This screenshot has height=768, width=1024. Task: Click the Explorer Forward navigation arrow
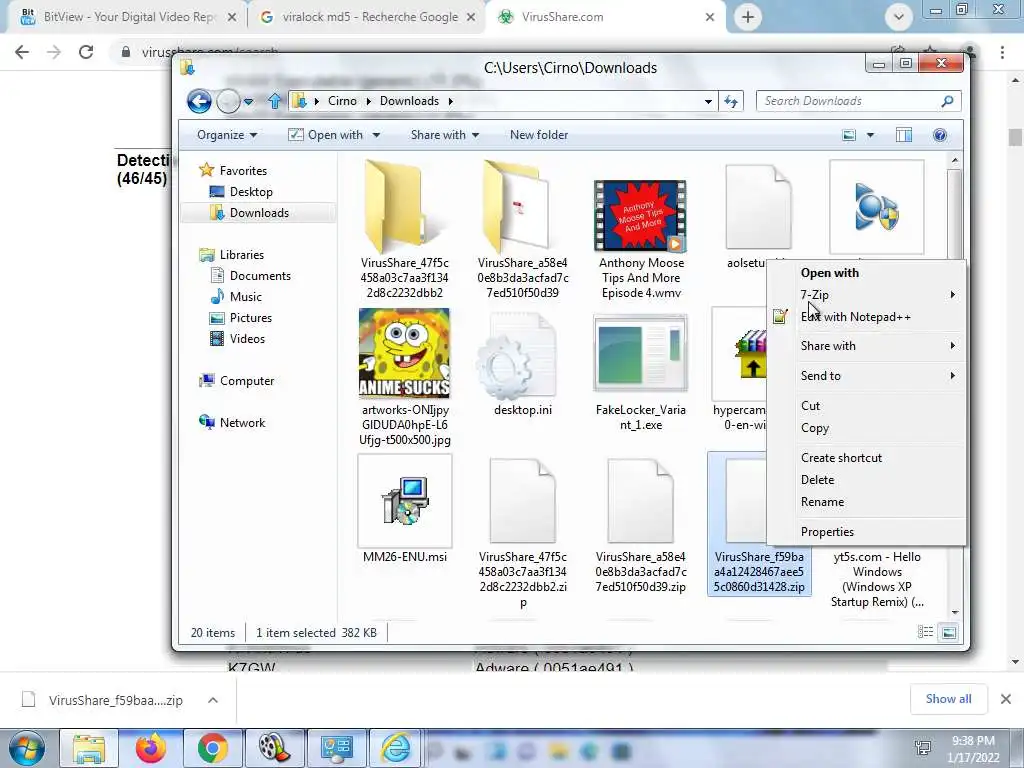228,101
